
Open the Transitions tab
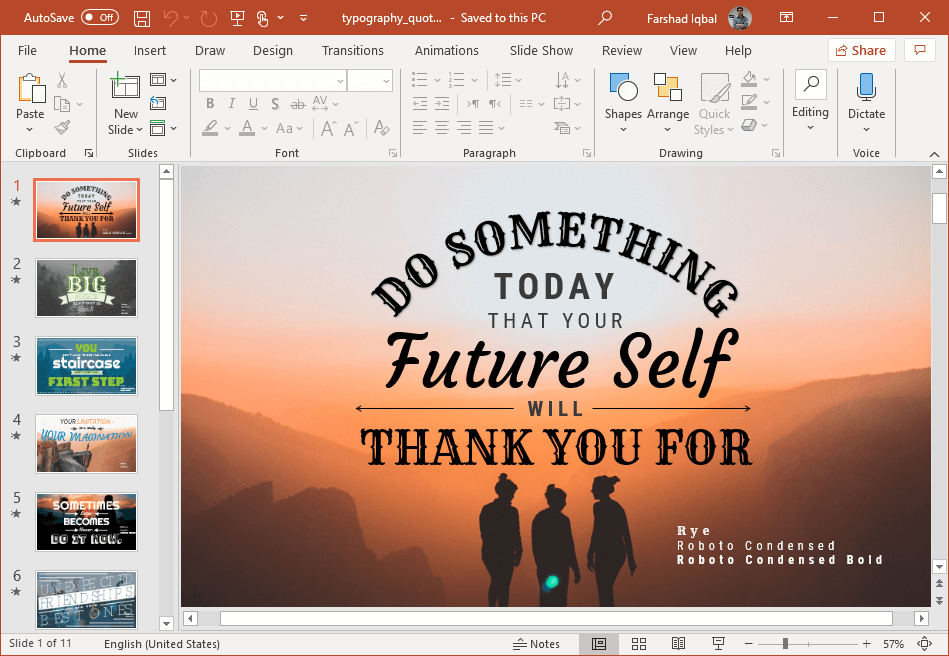(x=352, y=51)
